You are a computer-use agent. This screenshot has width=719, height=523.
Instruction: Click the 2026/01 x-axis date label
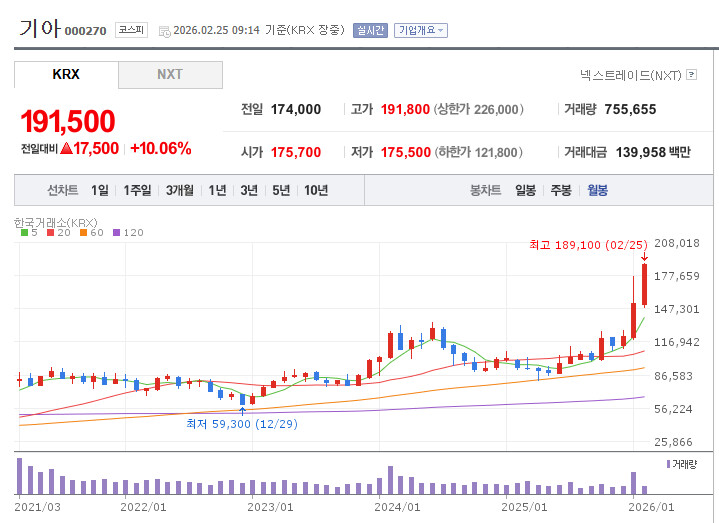click(651, 507)
